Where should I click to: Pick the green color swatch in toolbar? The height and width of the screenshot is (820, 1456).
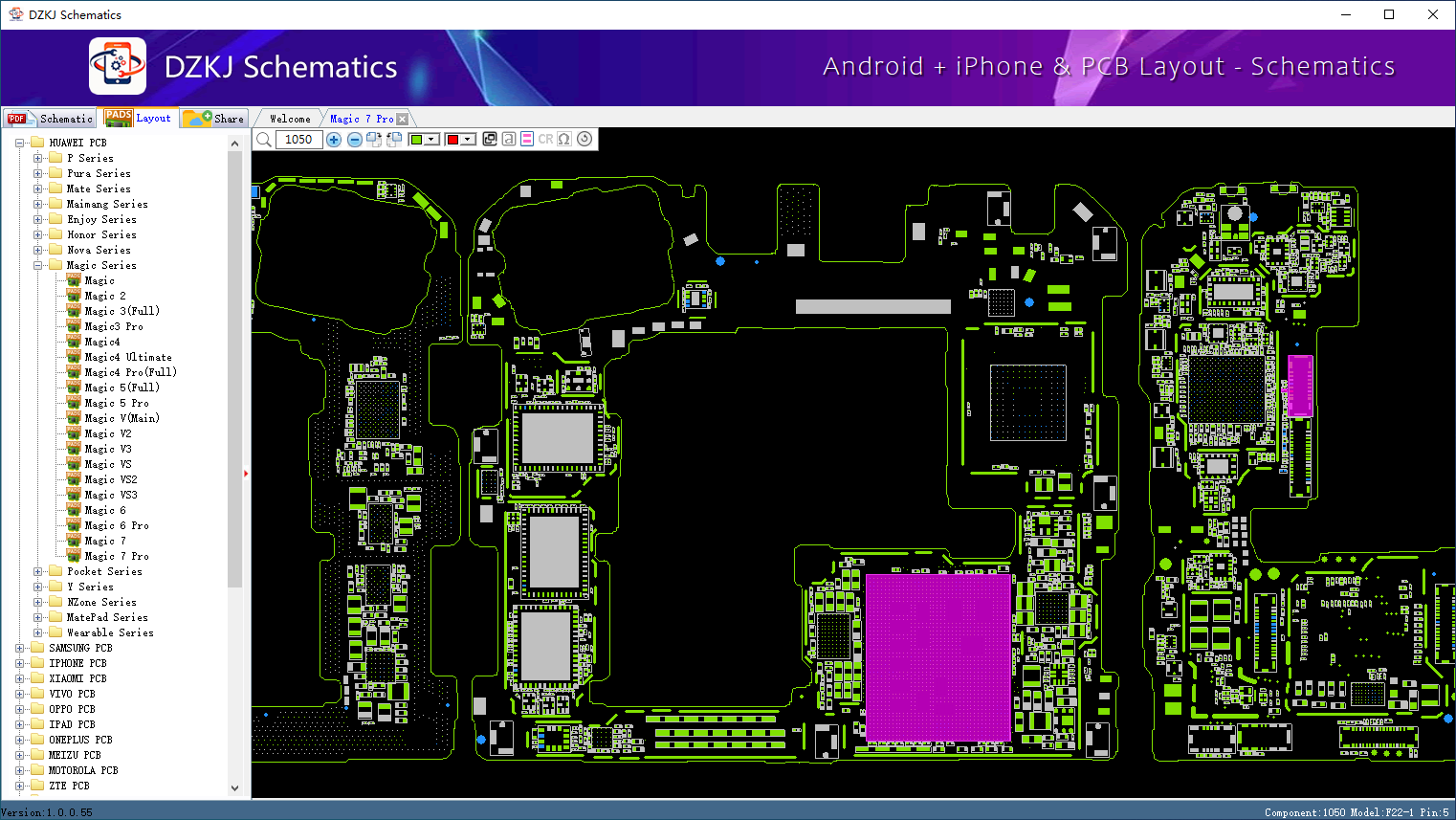pyautogui.click(x=416, y=140)
